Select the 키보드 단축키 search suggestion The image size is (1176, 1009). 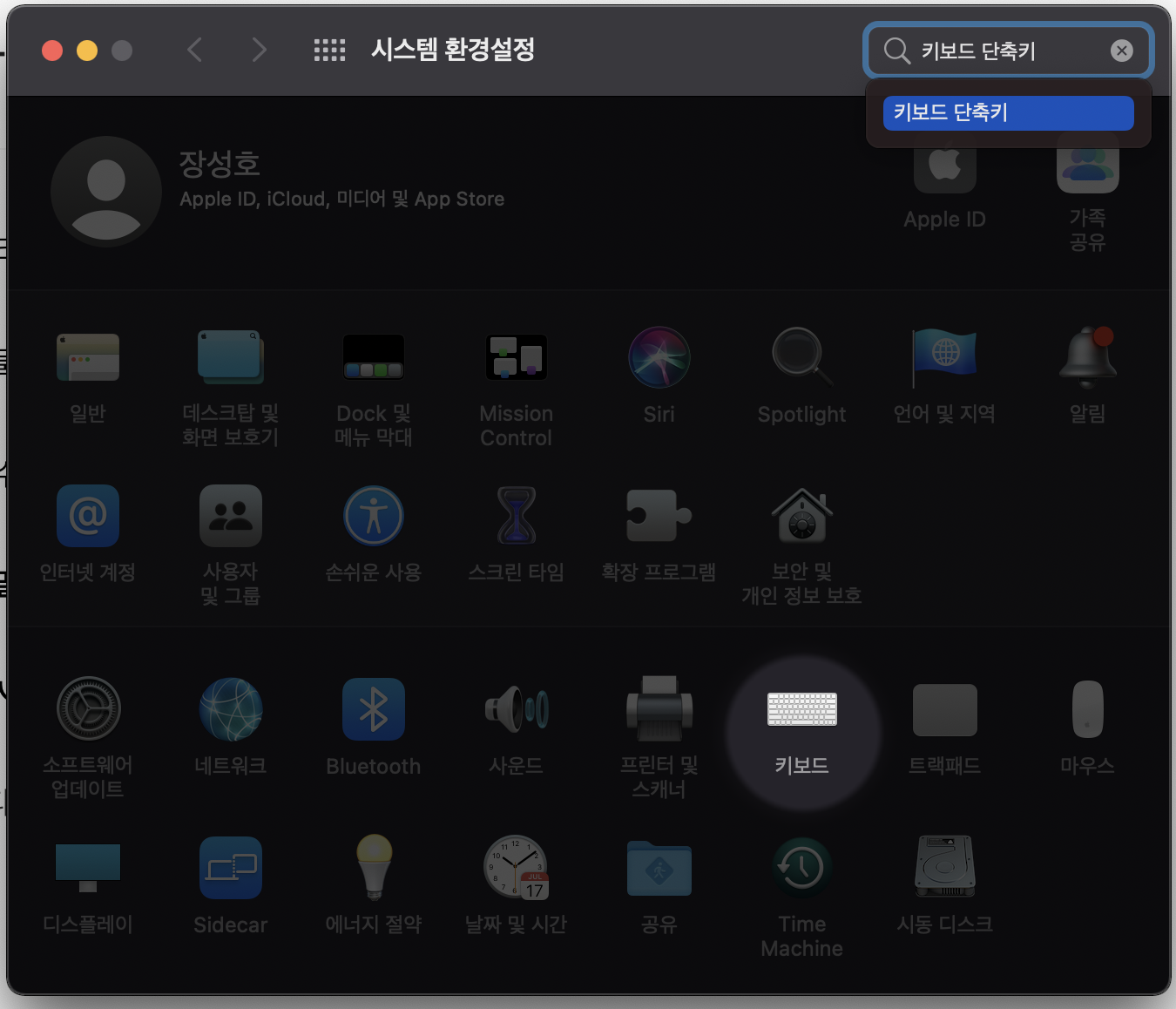[x=1009, y=112]
